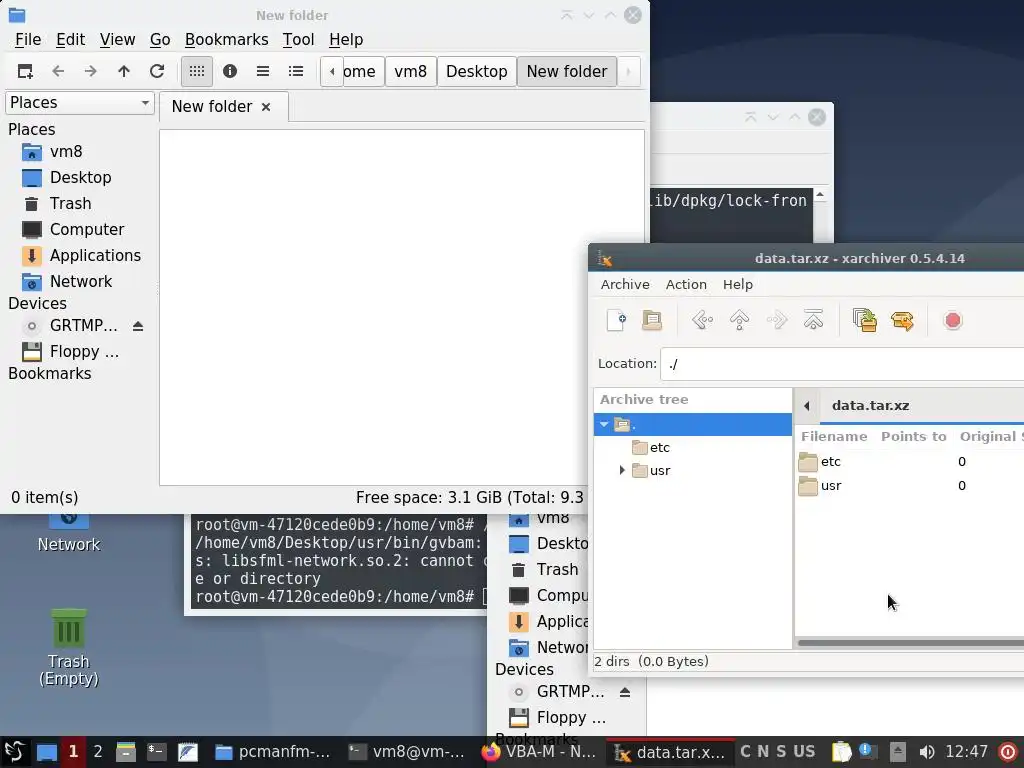1024x768 pixels.
Task: Open xarchiver Archive menu
Action: coord(625,285)
